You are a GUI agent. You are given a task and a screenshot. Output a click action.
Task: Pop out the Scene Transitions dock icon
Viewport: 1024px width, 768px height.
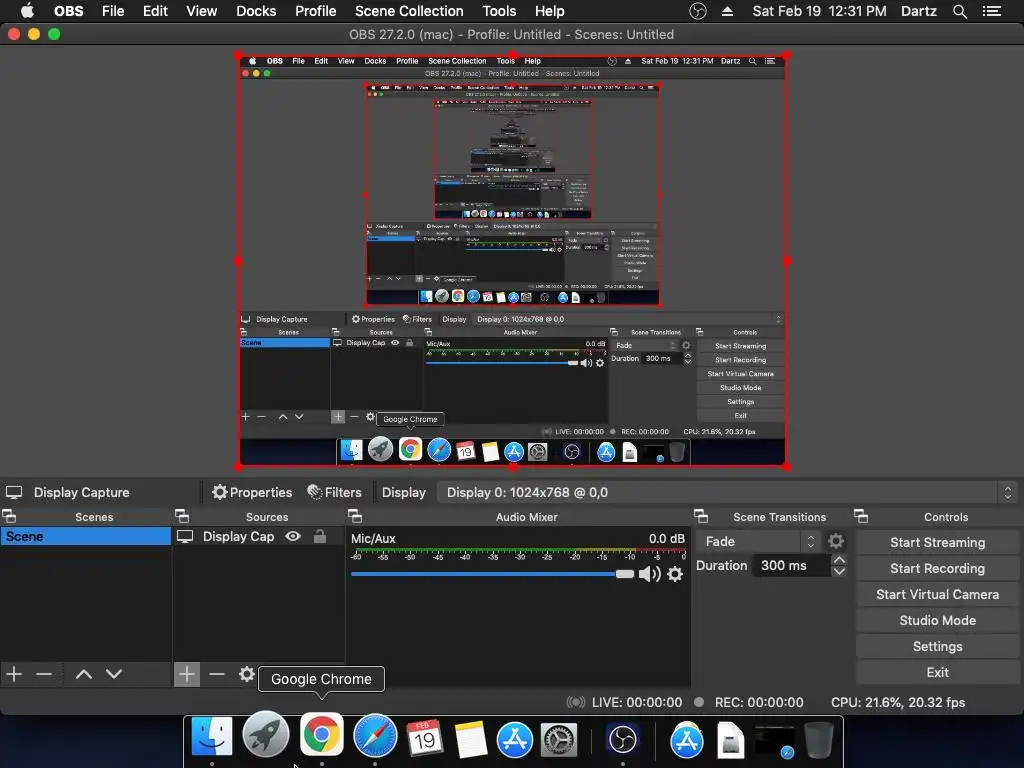[701, 517]
